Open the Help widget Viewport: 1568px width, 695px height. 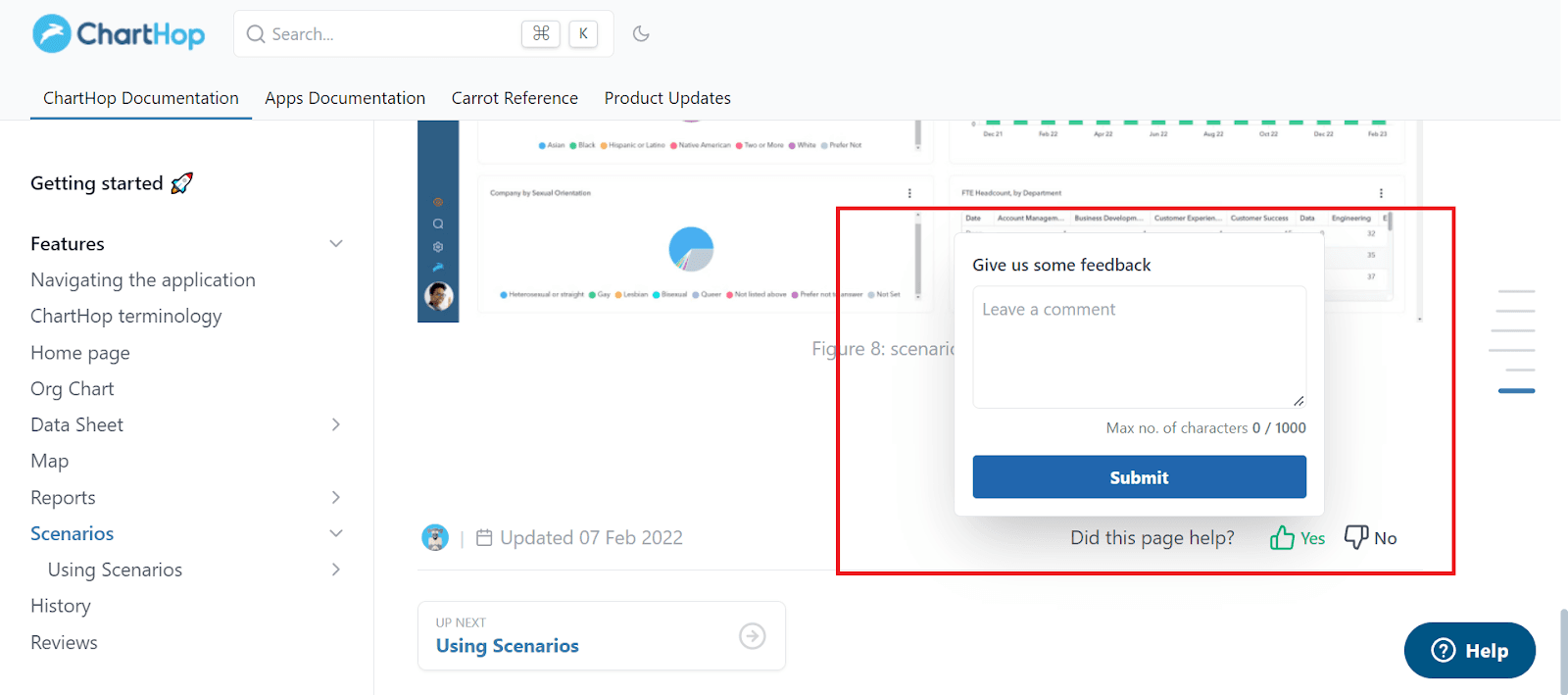pos(1469,651)
